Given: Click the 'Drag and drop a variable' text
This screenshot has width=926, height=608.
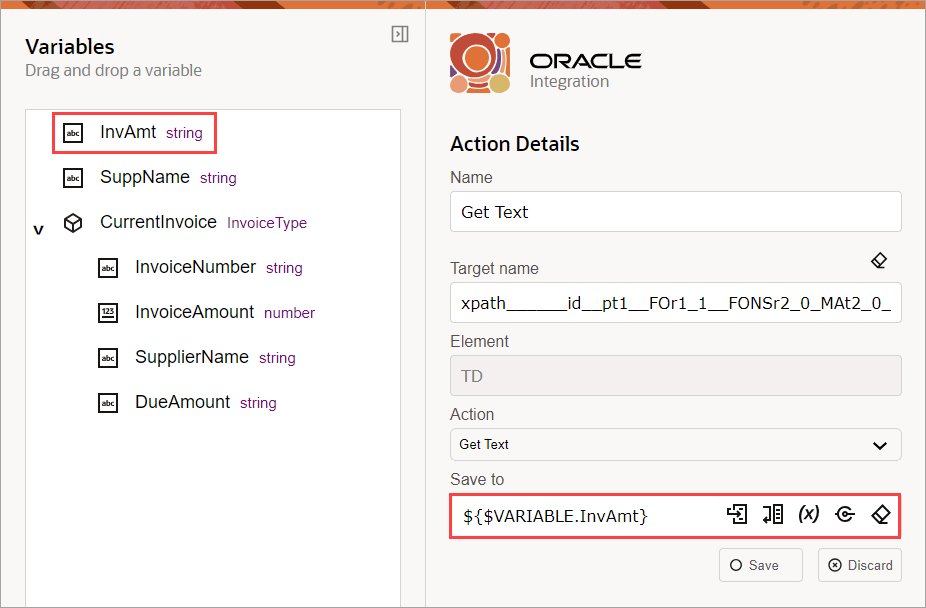Looking at the screenshot, I should (x=113, y=70).
